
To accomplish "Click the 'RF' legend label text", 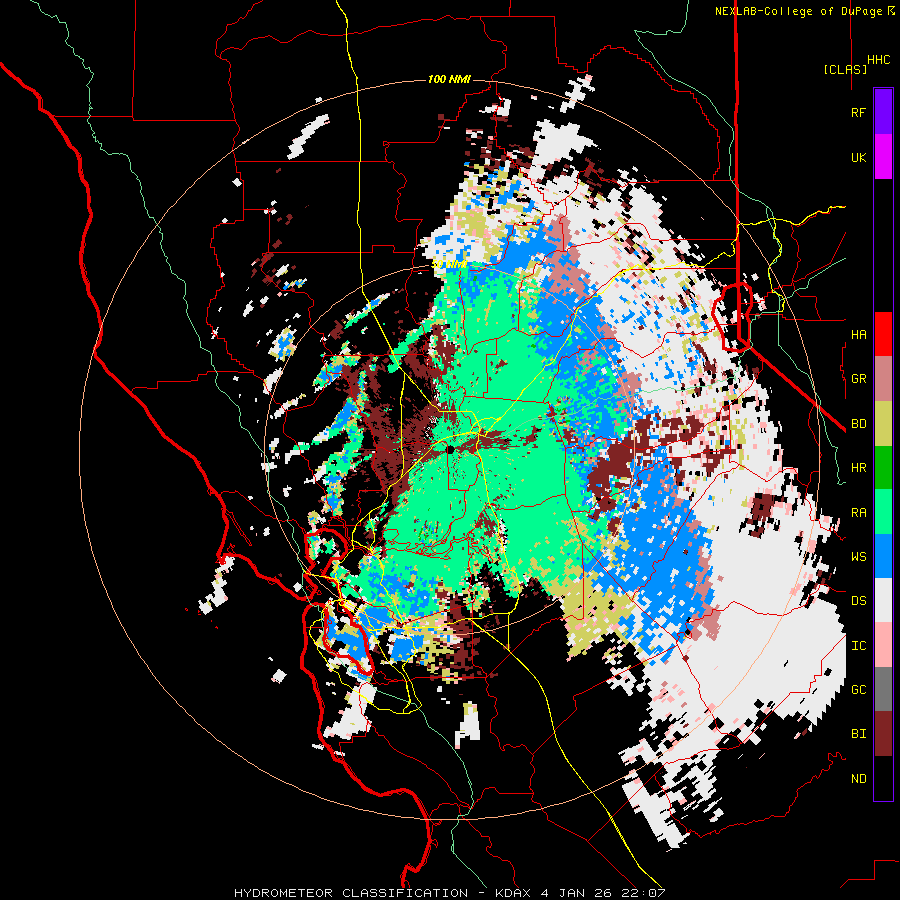I will pyautogui.click(x=858, y=113).
